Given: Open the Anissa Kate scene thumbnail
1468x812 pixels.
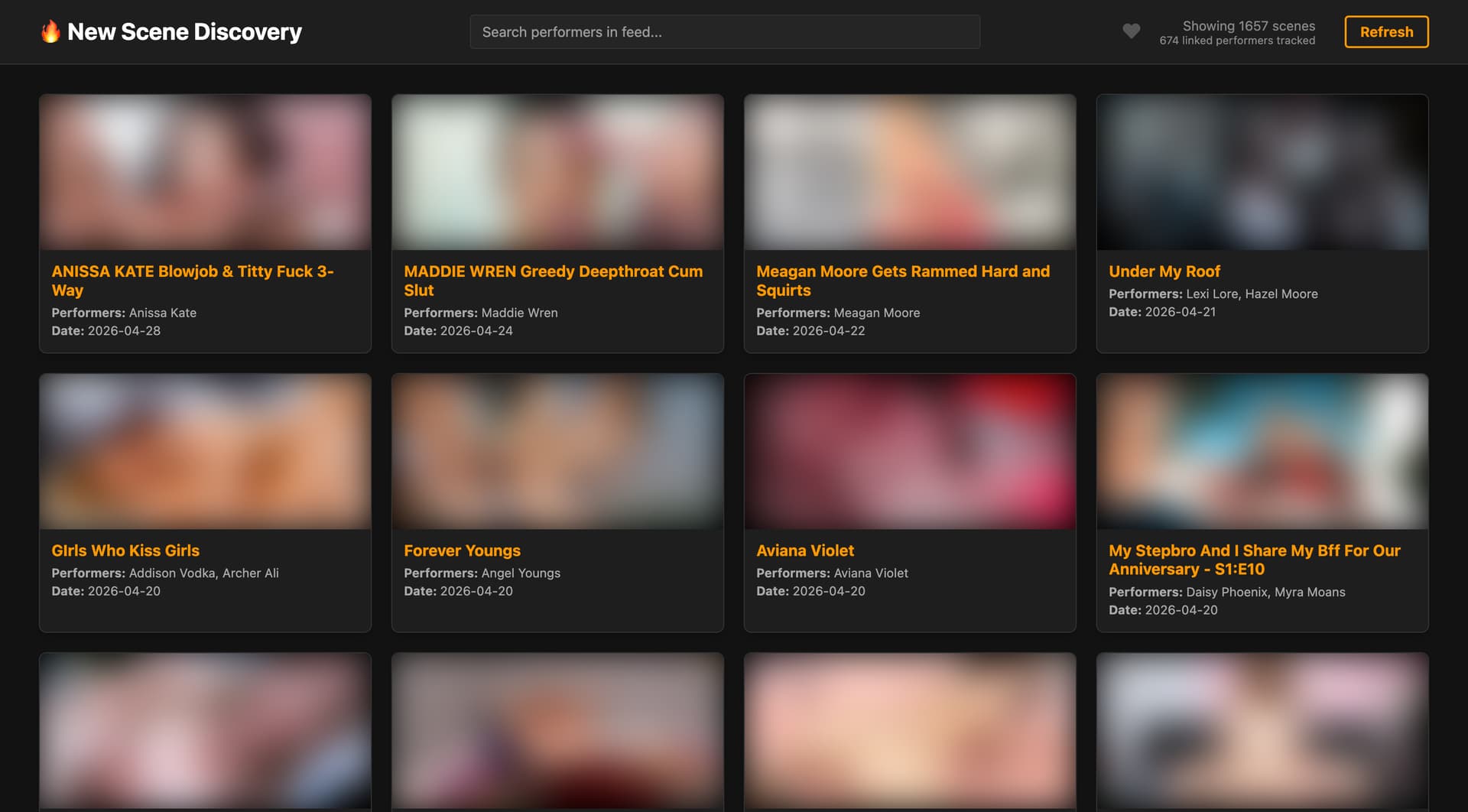Looking at the screenshot, I should 205,172.
